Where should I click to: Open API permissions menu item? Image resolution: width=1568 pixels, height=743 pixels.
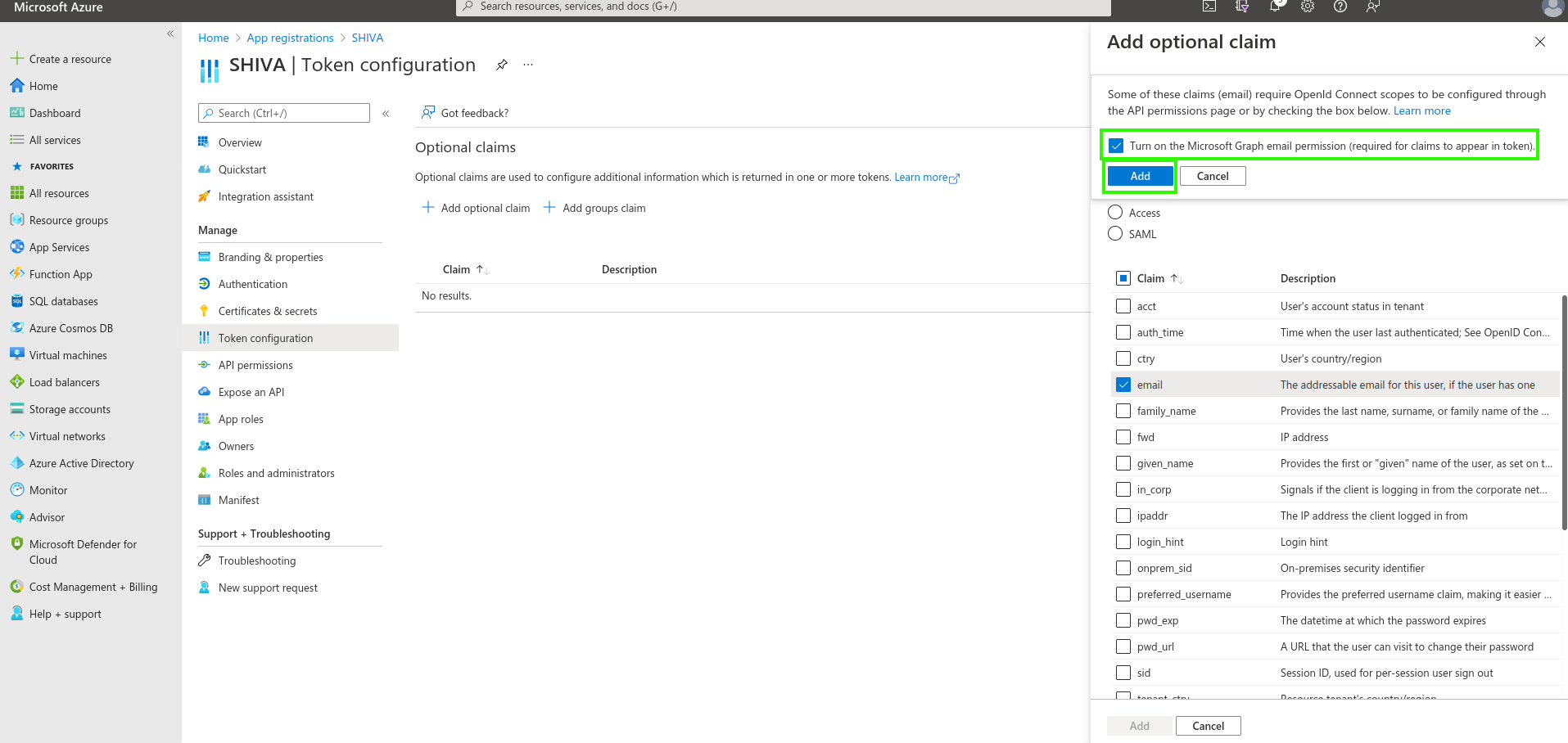tap(255, 365)
